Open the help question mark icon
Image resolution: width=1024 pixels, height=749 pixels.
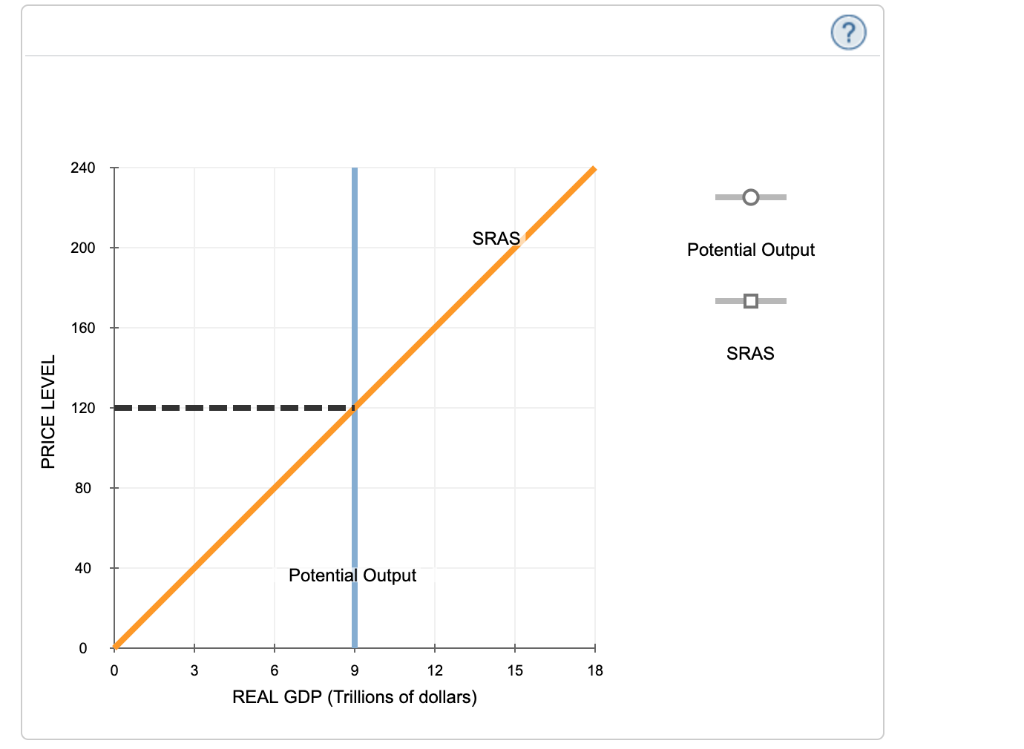(848, 32)
